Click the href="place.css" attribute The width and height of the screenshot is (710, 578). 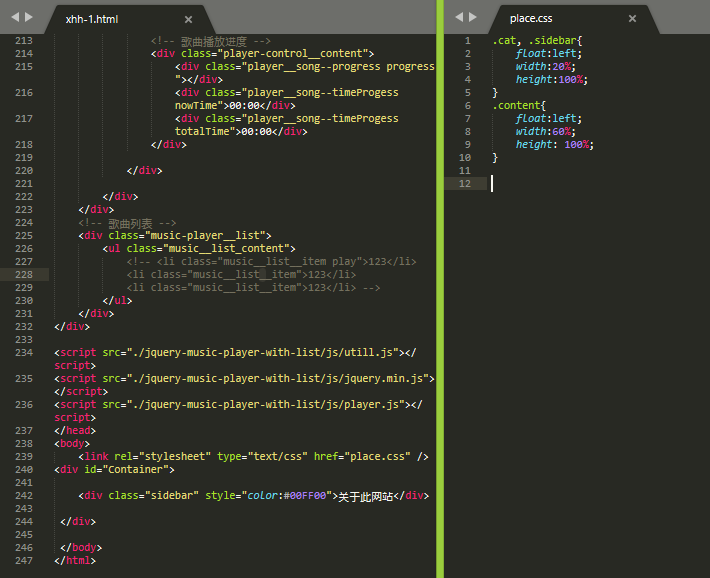362,457
